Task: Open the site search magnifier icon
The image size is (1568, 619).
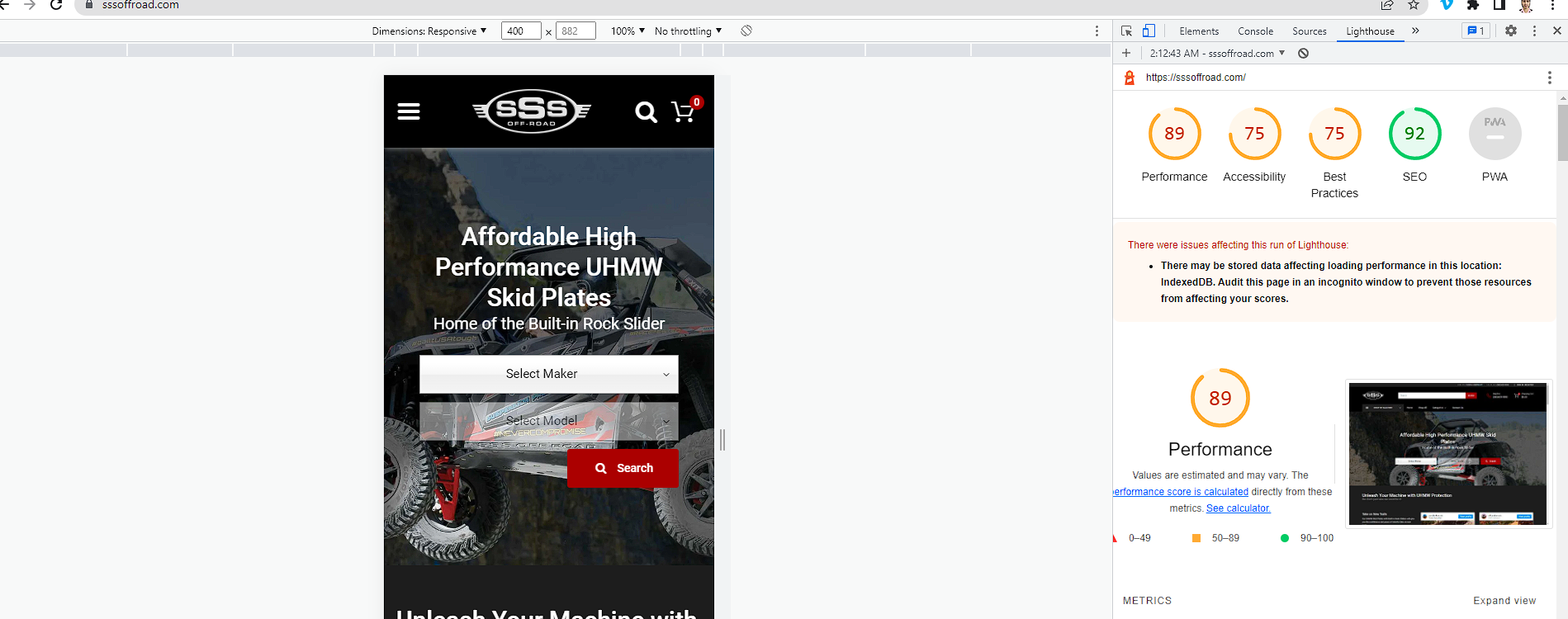Action: 646,112
